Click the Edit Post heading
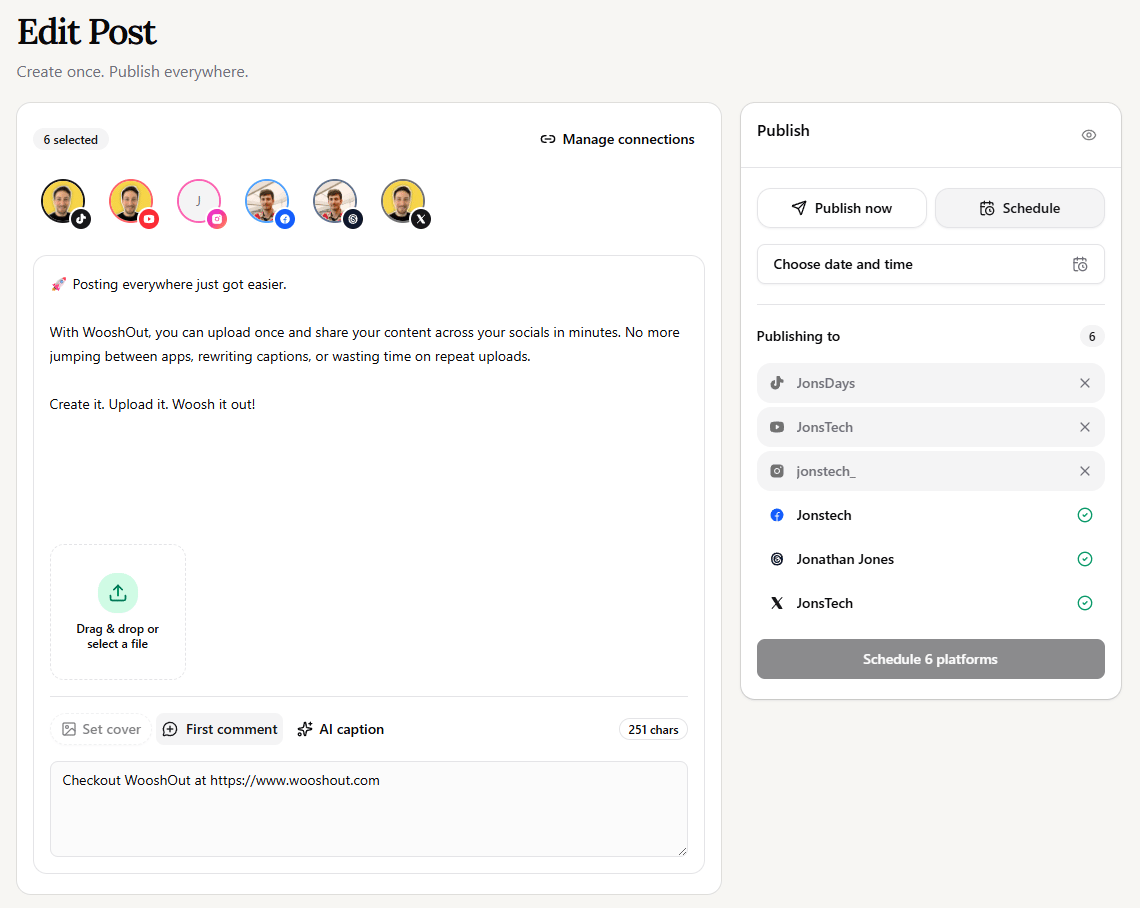 click(x=87, y=32)
